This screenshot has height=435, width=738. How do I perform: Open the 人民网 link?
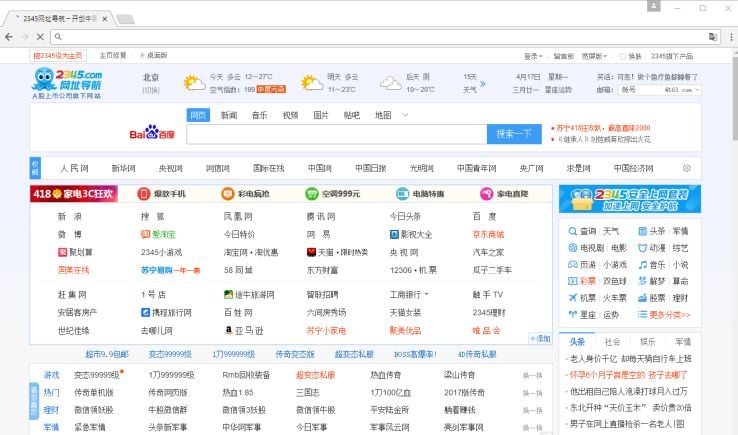[x=74, y=168]
